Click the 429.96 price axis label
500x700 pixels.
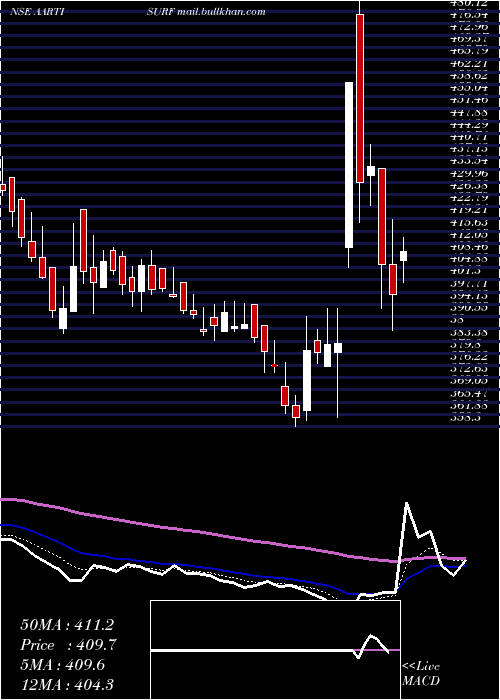(467, 173)
